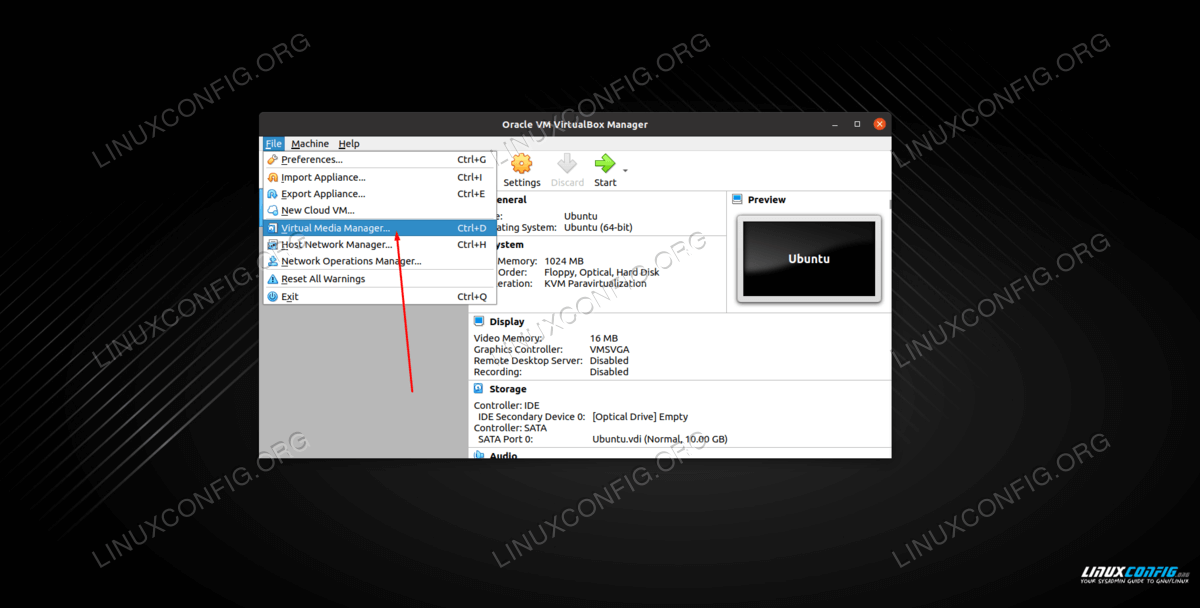Screen dimensions: 1200x608
Task: Click the New Cloud VM icon
Action: pos(272,211)
